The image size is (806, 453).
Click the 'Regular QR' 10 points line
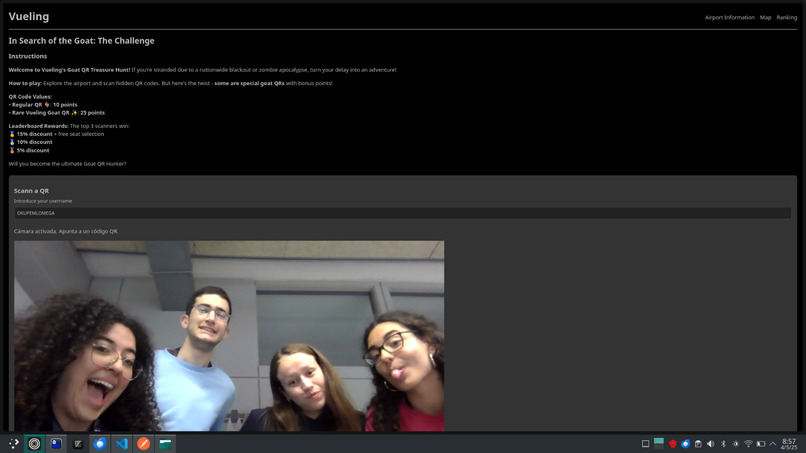coord(43,105)
